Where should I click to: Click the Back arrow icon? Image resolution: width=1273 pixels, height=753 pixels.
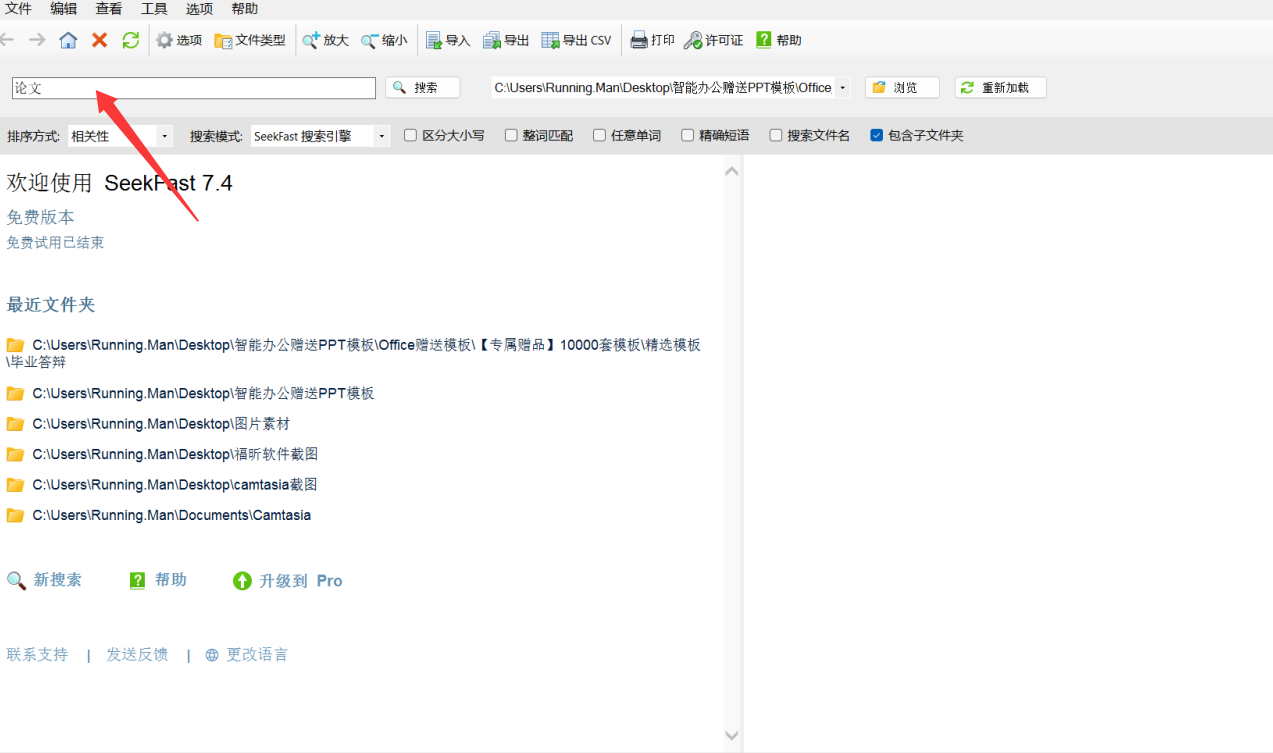[8, 40]
